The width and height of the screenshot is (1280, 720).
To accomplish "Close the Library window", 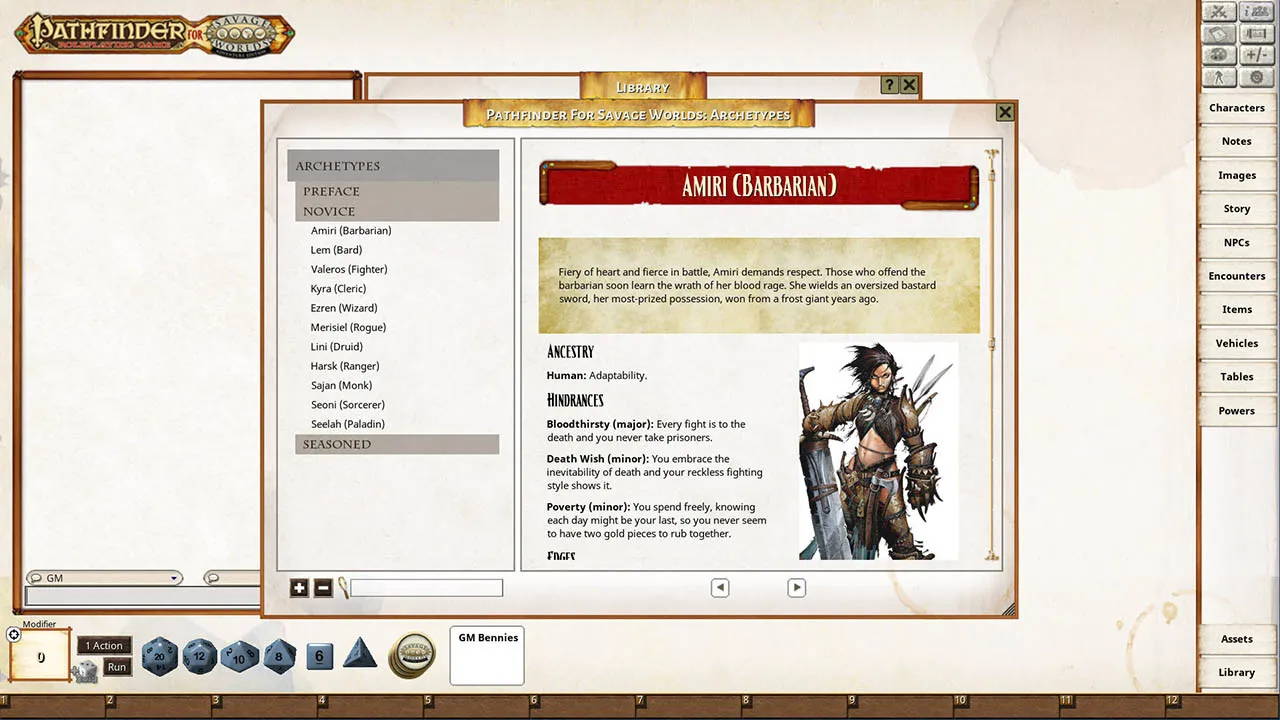I will pyautogui.click(x=909, y=86).
